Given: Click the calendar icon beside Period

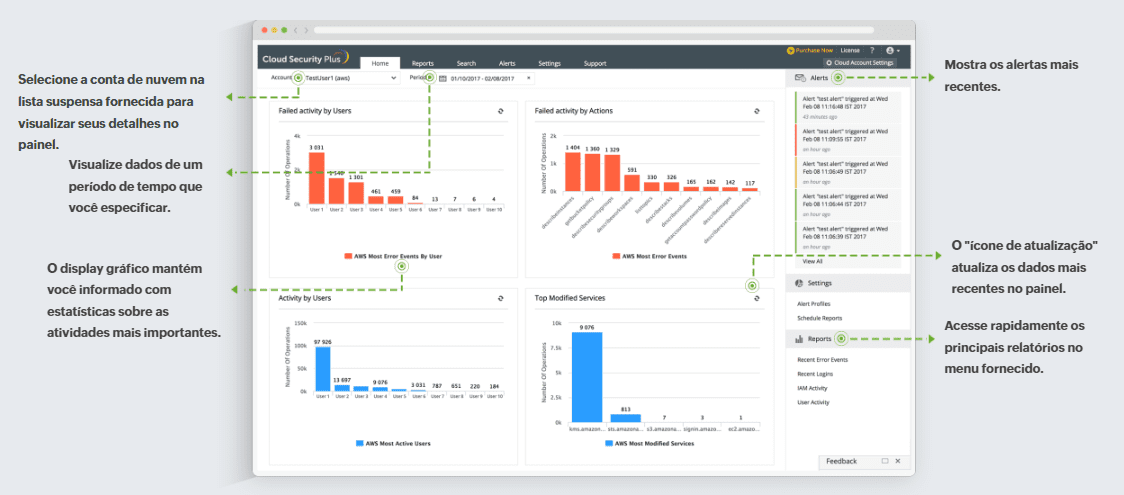Looking at the screenshot, I should 443,78.
